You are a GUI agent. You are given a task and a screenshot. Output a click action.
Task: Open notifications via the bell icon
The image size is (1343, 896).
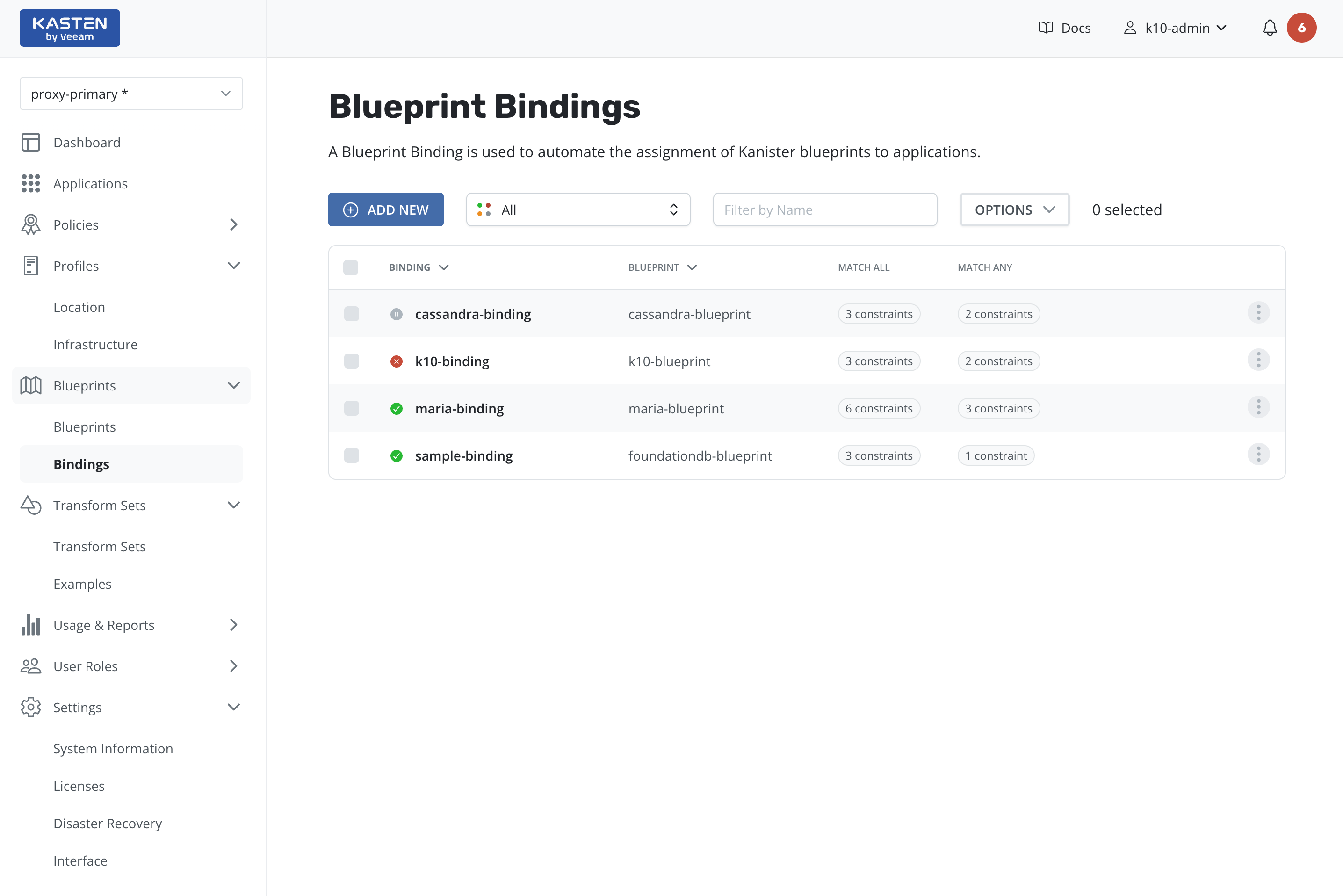click(x=1269, y=28)
